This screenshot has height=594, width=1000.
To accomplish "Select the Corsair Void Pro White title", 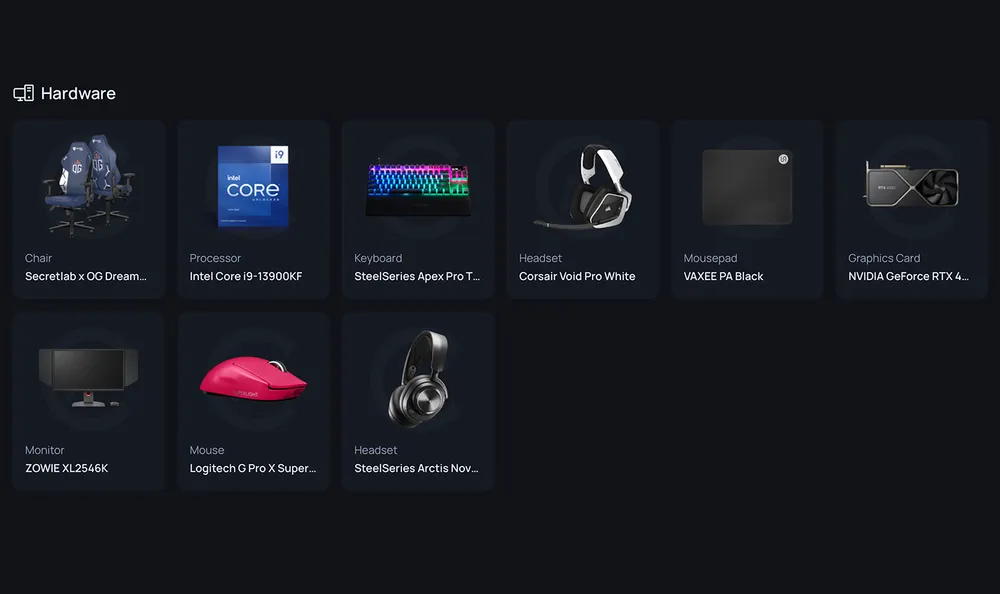I will (x=577, y=276).
